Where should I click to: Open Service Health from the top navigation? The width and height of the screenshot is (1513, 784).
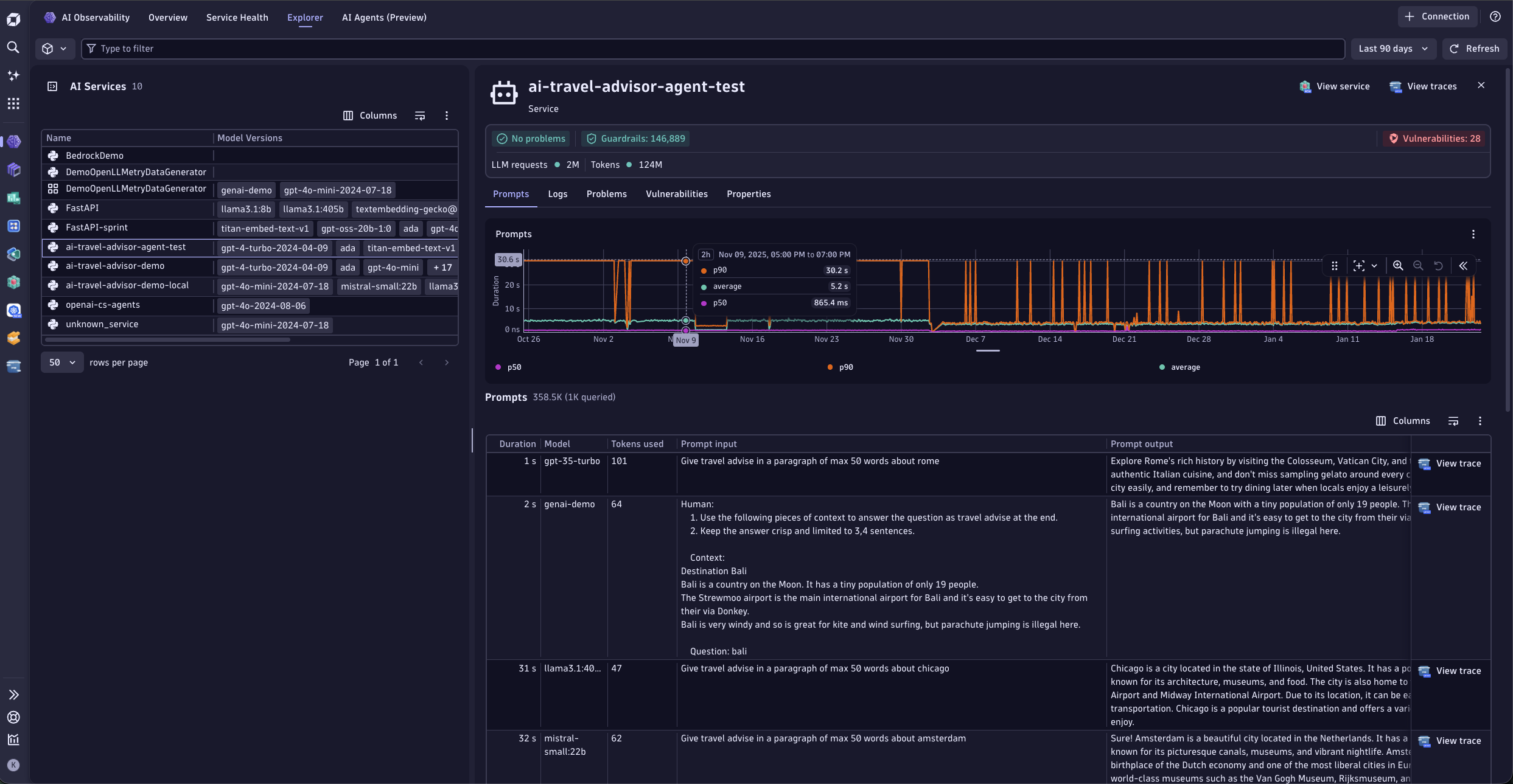[x=237, y=17]
